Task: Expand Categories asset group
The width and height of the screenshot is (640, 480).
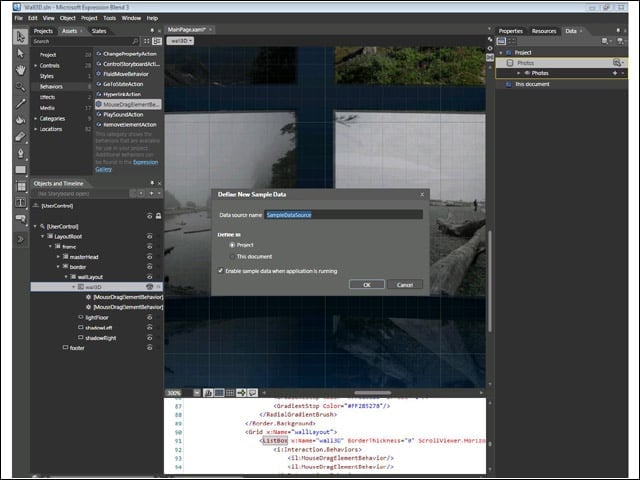Action: [36, 118]
